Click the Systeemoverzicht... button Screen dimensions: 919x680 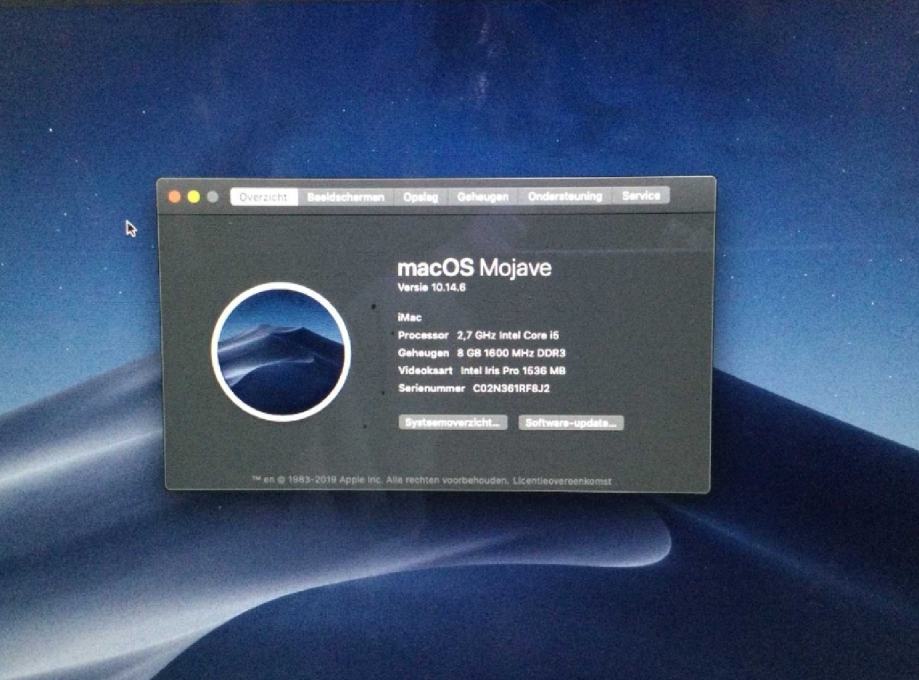[x=453, y=423]
